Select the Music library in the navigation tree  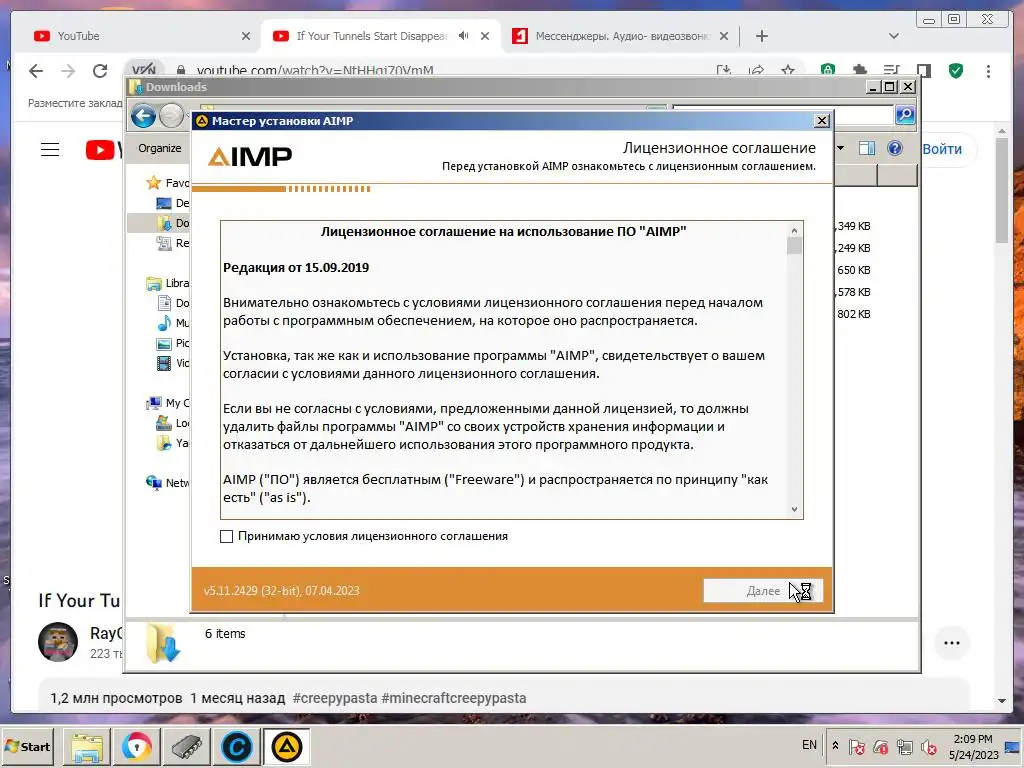coord(174,323)
